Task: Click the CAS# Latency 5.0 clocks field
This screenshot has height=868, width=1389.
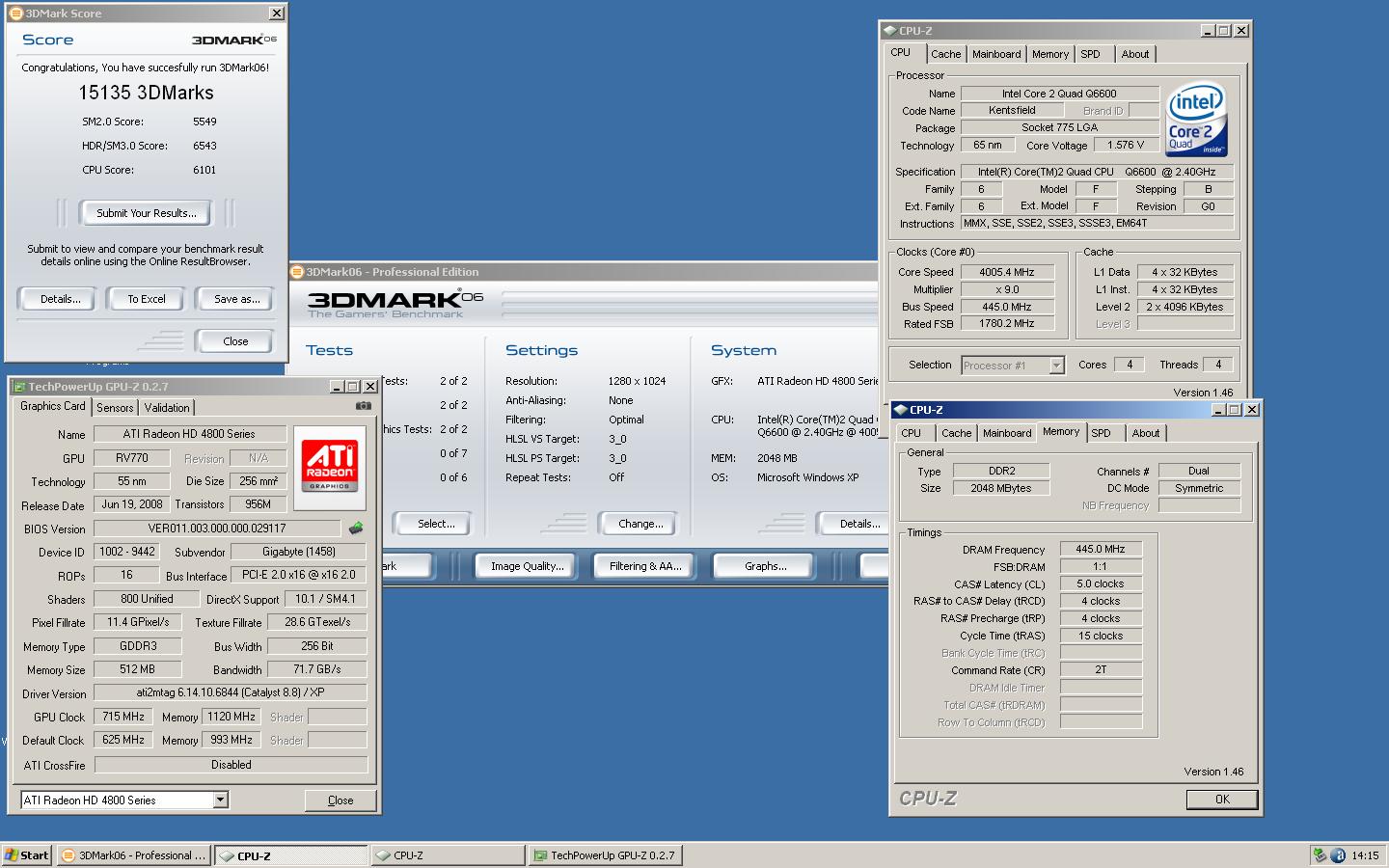Action: click(1101, 583)
